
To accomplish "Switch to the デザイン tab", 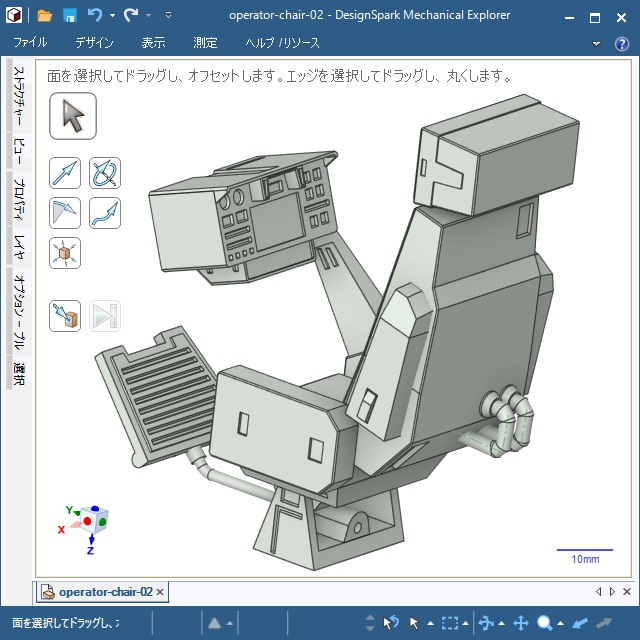I will [94, 42].
